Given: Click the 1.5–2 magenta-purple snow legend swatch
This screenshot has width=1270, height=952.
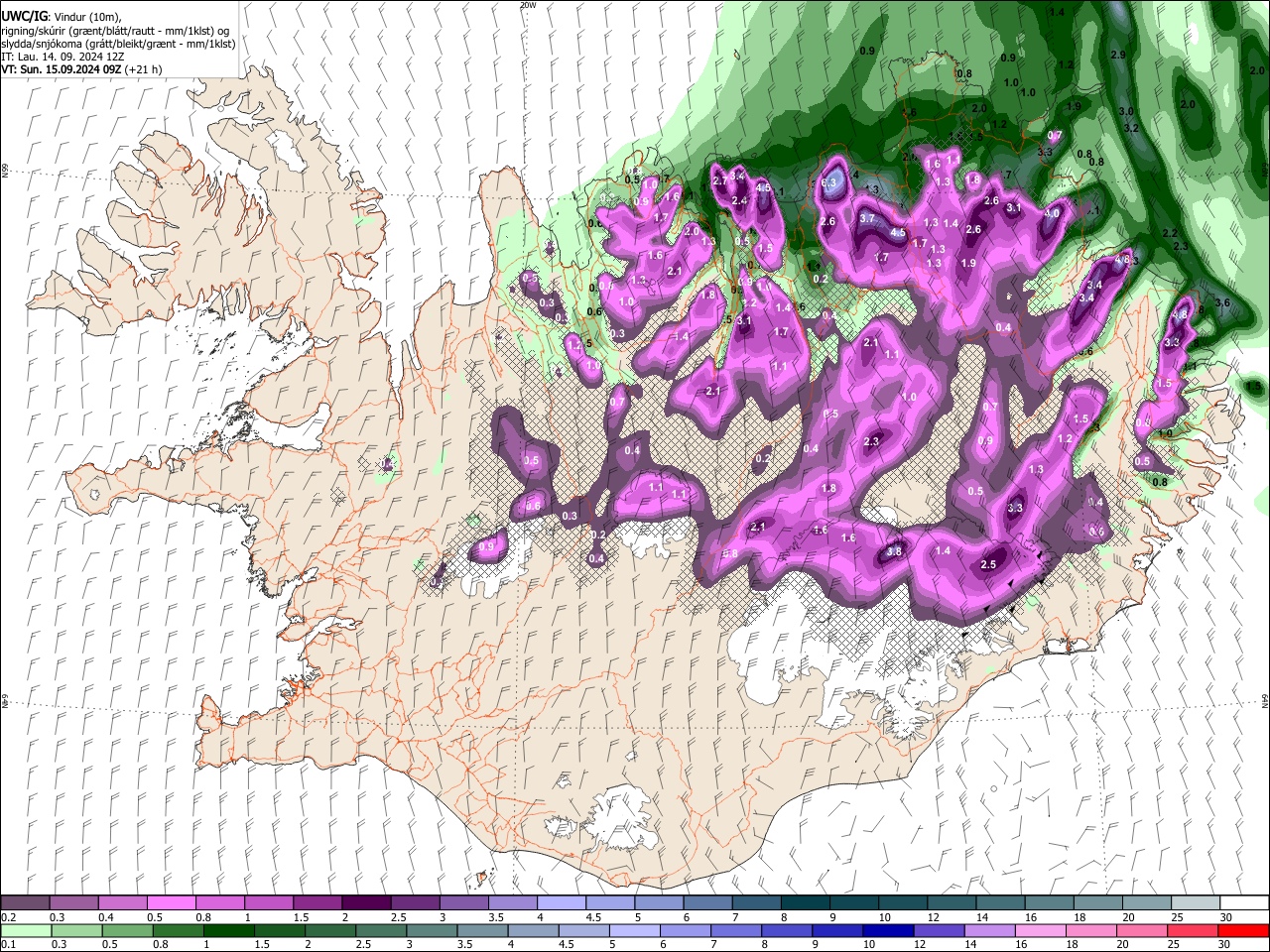Looking at the screenshot, I should (x=317, y=902).
